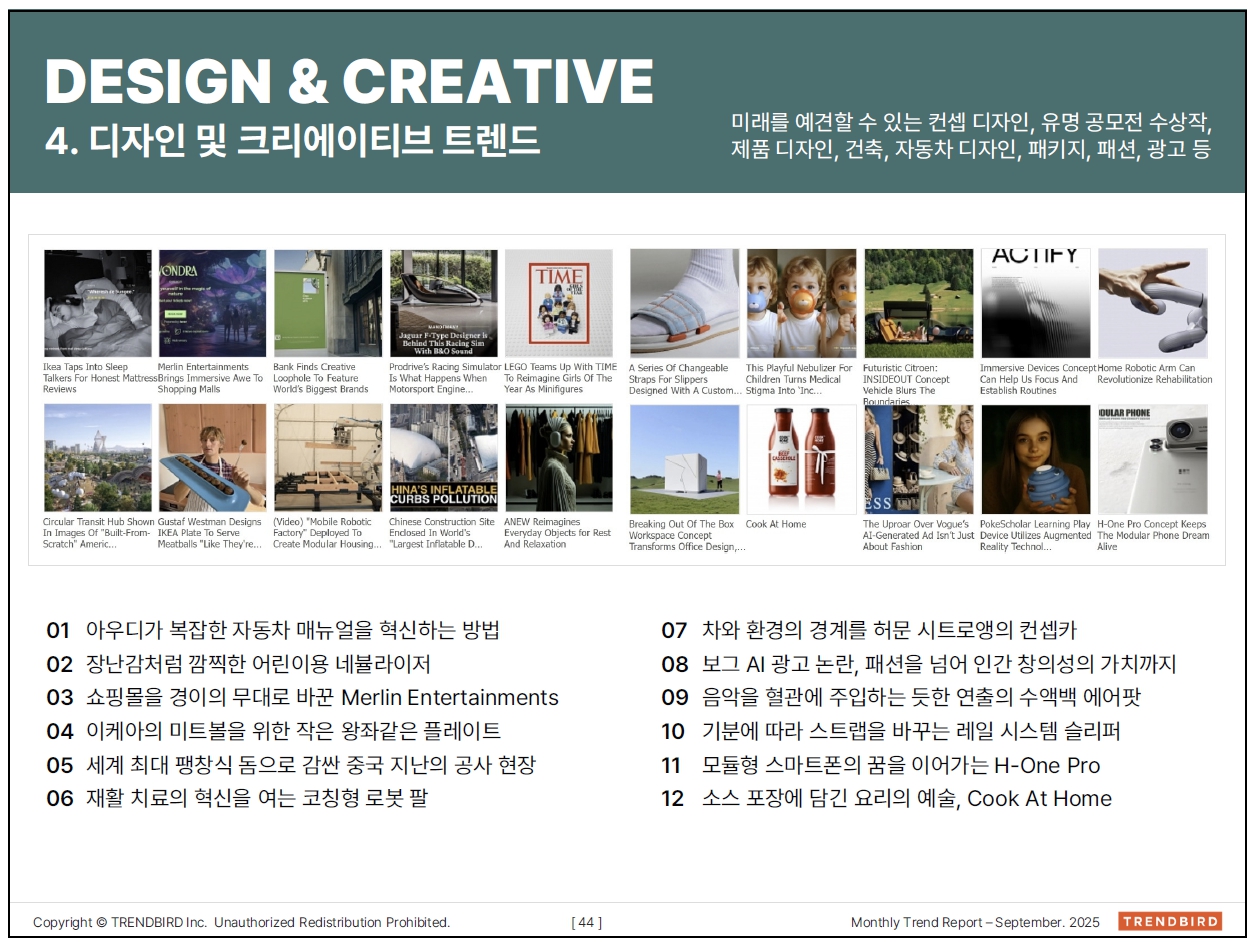Select list item 10 about 레일 시스템 슬리퍼
Viewport: 1254px width, 942px height.
coord(891,731)
